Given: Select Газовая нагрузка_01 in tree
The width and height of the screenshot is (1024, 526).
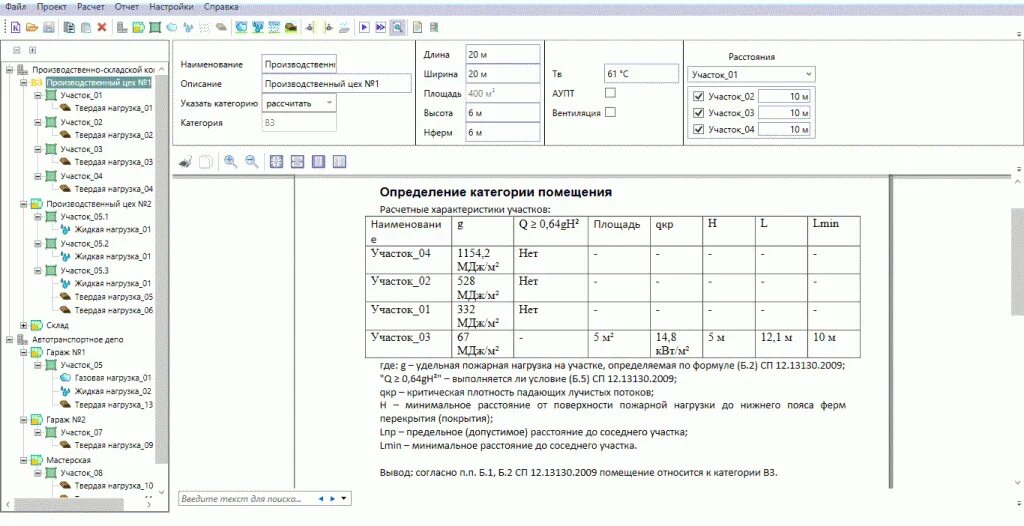Looking at the screenshot, I should coord(113,378).
